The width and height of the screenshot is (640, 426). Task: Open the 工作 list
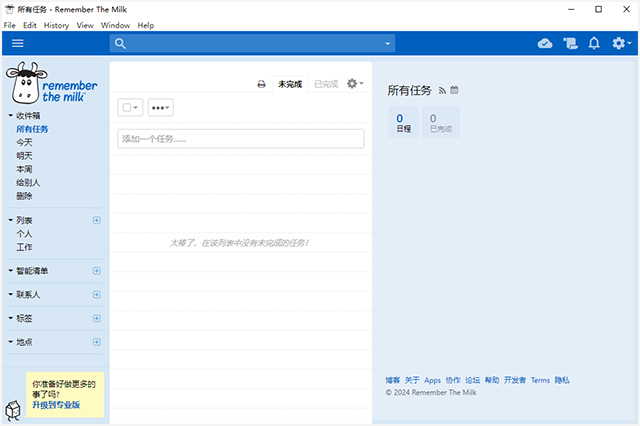pyautogui.click(x=24, y=247)
